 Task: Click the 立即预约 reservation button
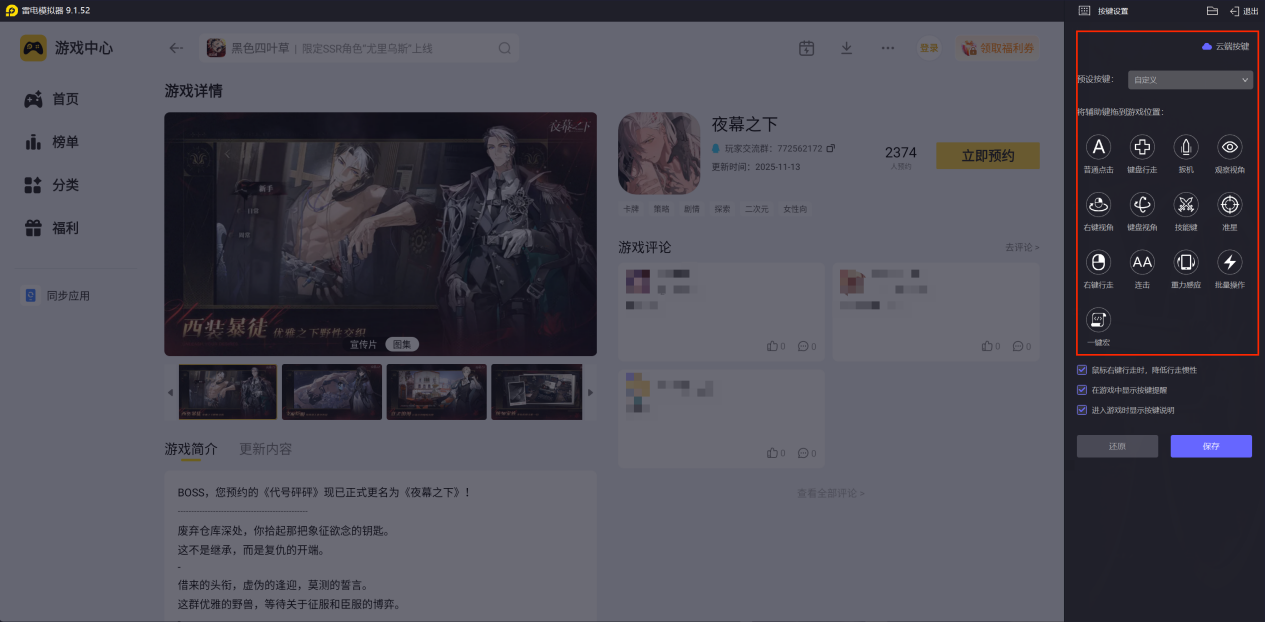(x=986, y=155)
